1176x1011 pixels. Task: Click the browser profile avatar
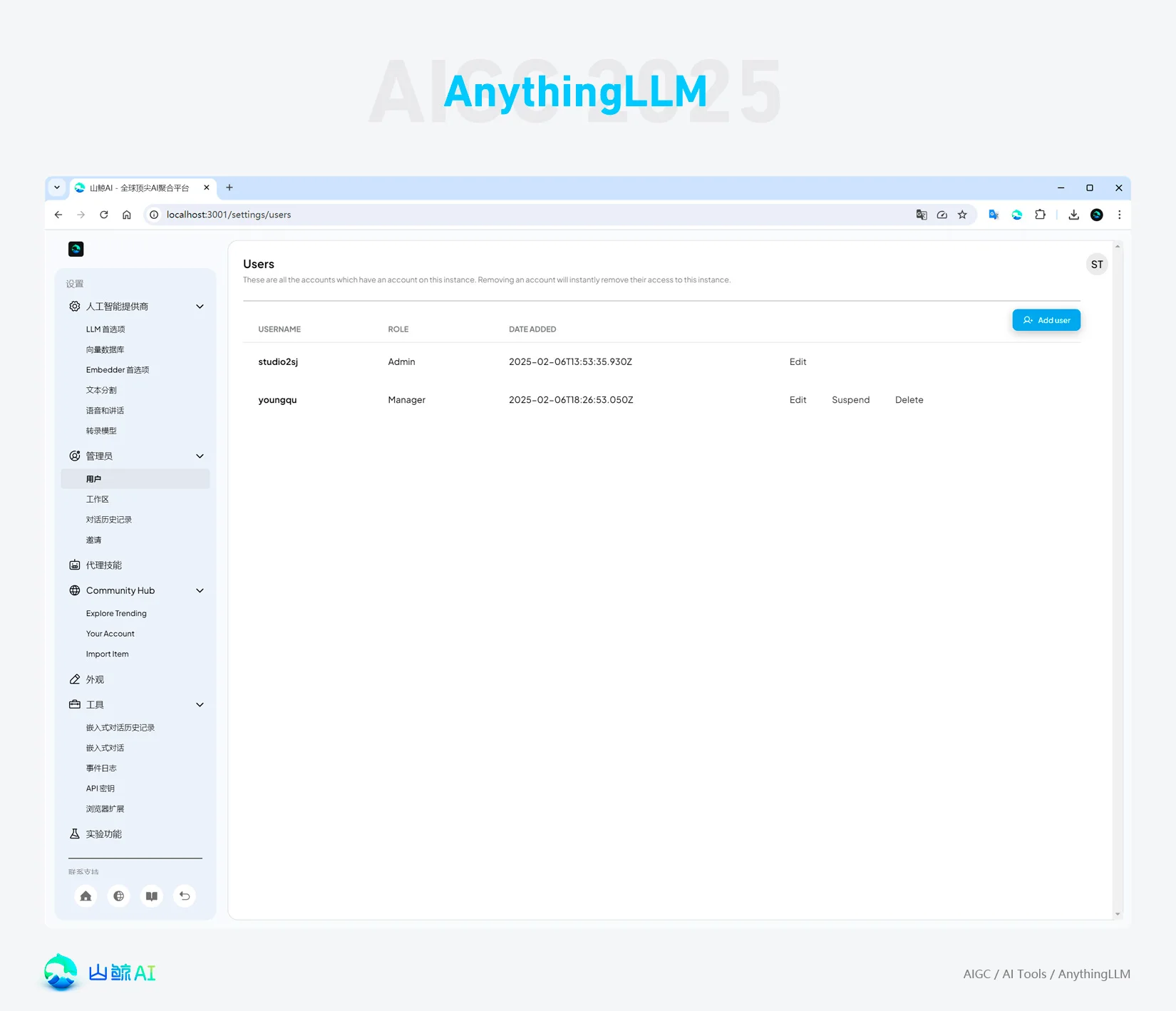1097,215
